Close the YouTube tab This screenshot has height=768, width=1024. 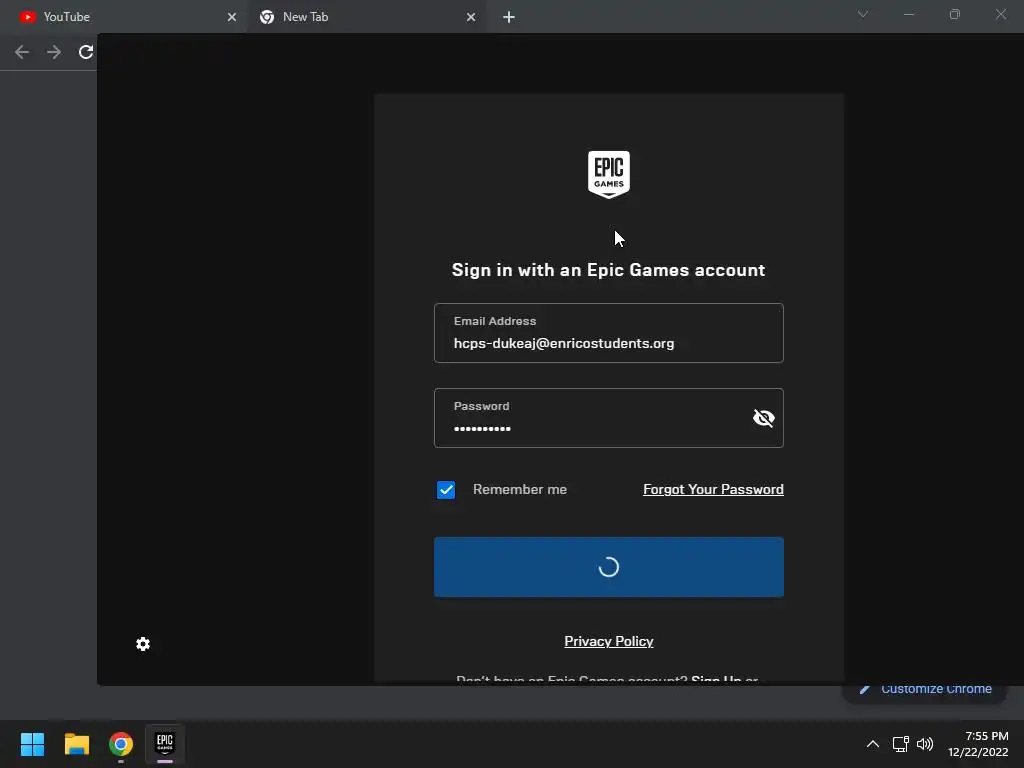coord(232,17)
